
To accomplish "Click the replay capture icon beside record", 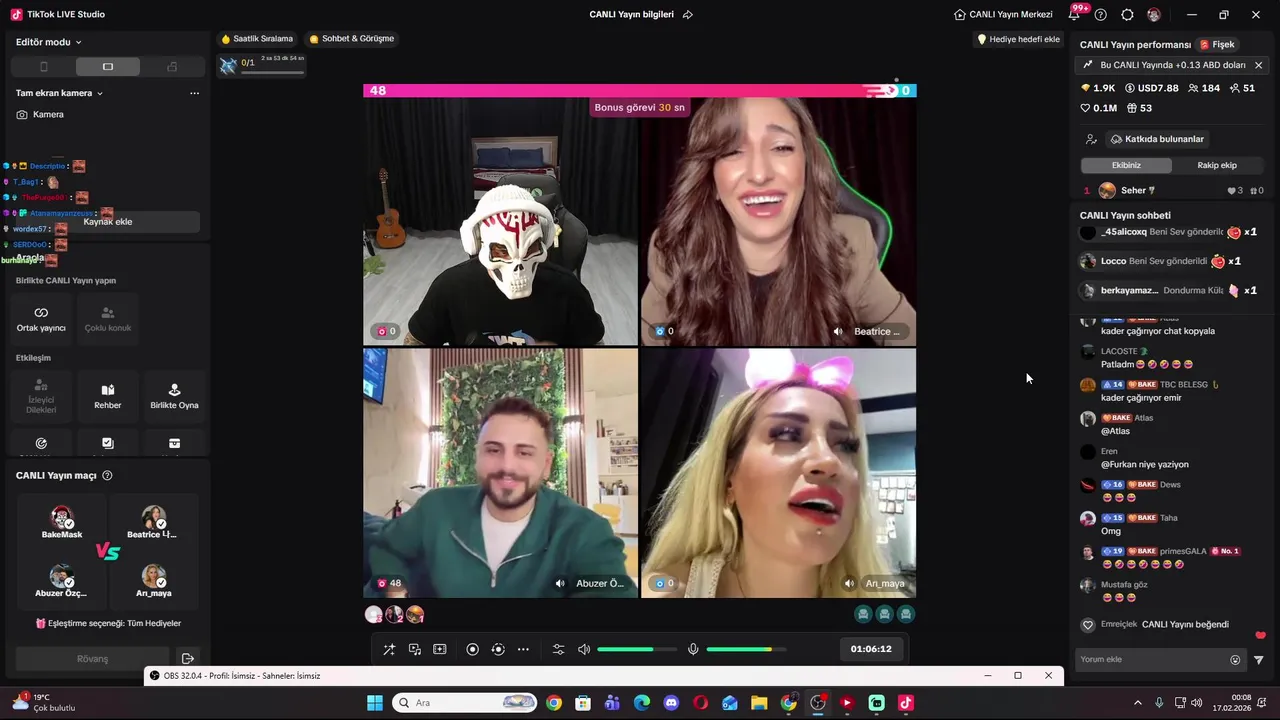I will pos(498,649).
